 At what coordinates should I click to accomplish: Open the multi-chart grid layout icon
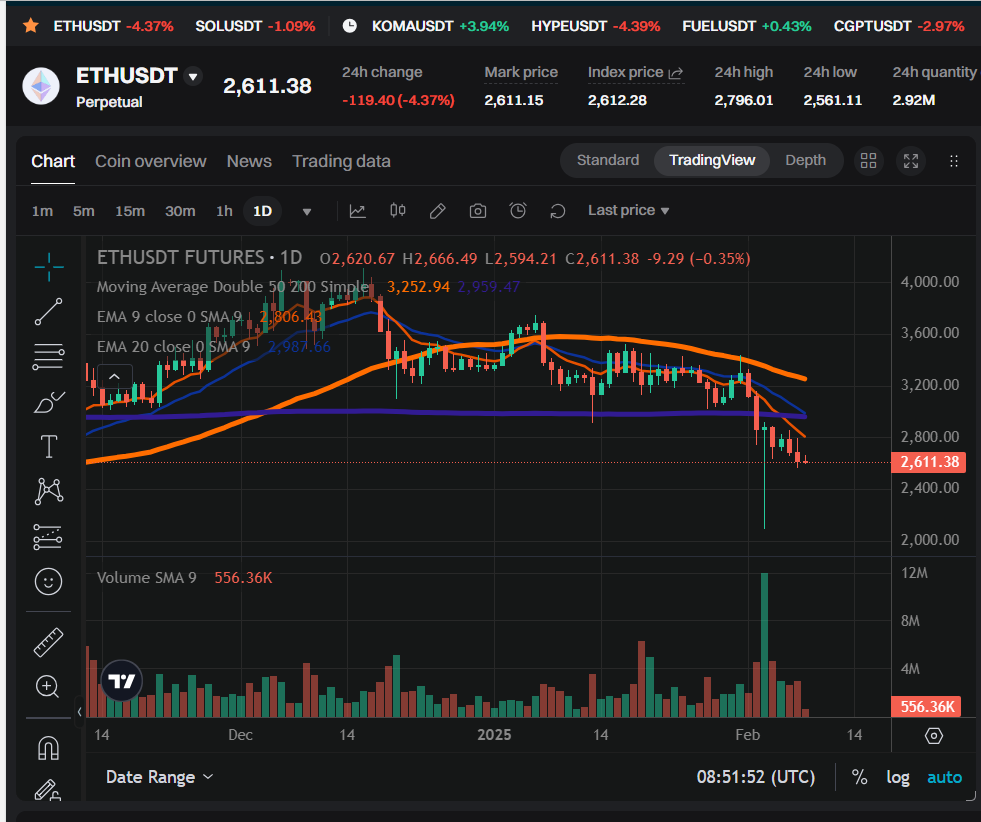click(x=868, y=161)
